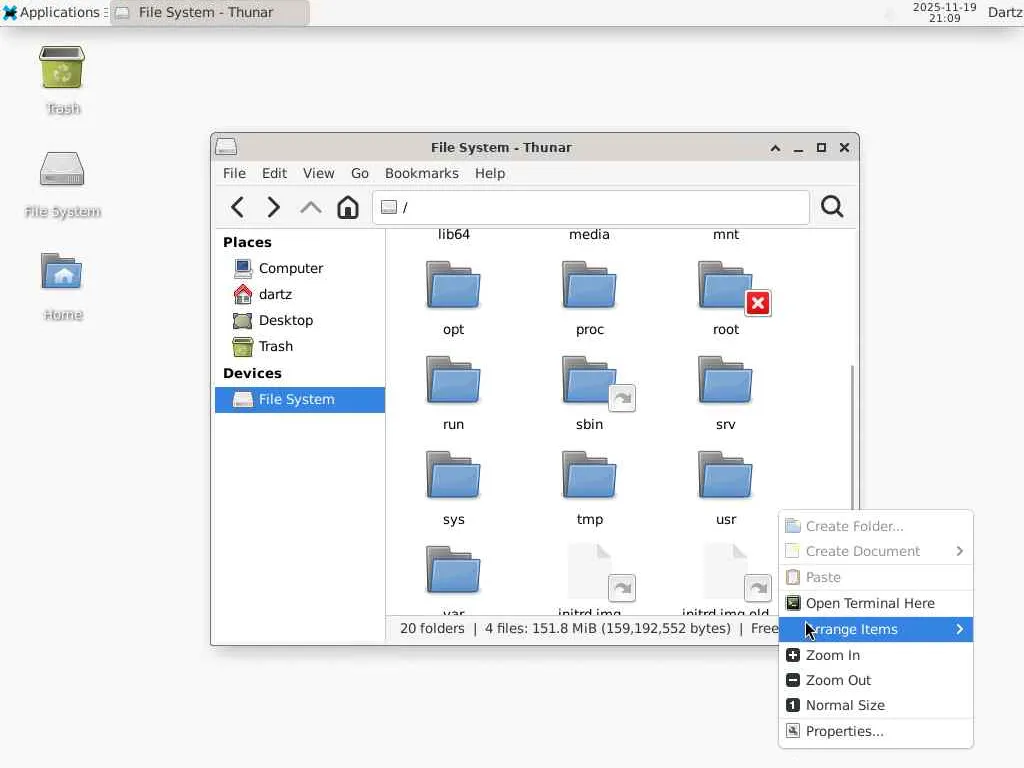Open the View menu
1024x768 pixels.
(x=319, y=173)
